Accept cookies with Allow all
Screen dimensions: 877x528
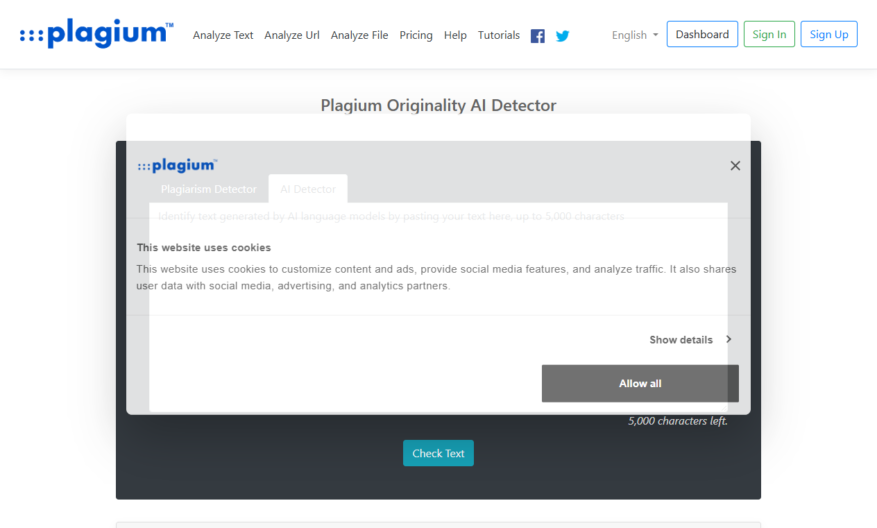640,383
